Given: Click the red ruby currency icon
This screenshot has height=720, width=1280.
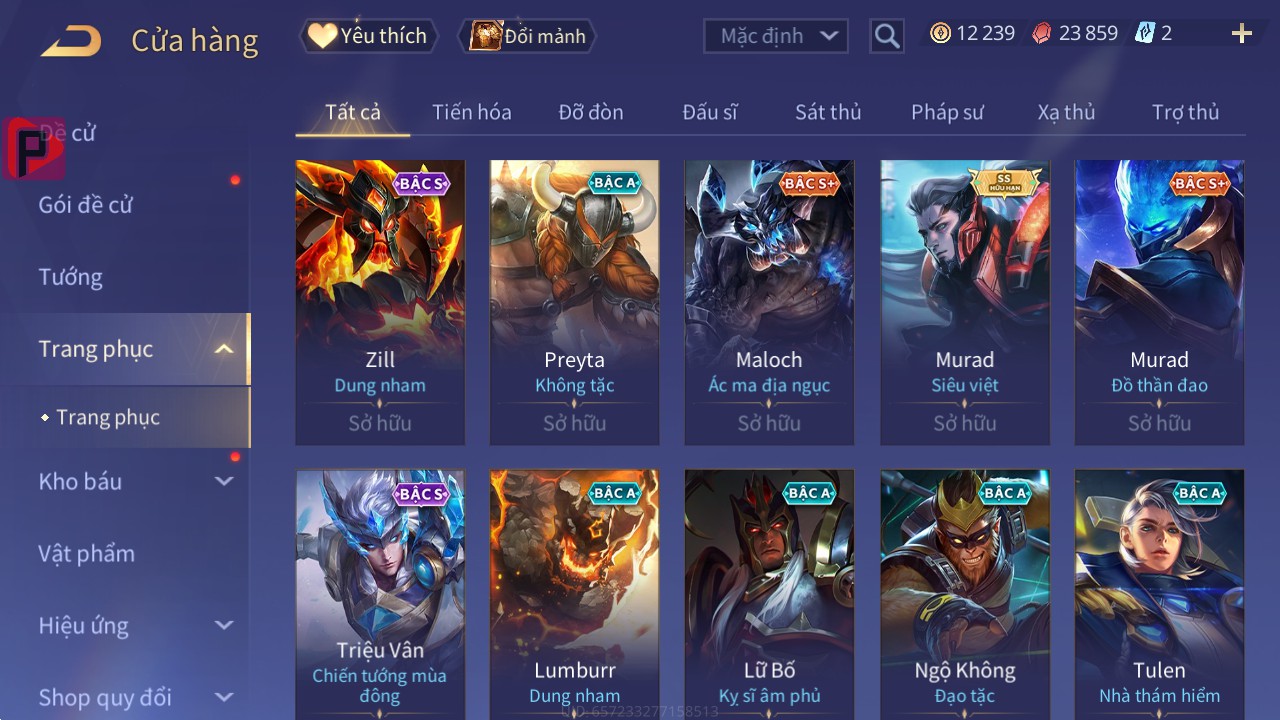Looking at the screenshot, I should tap(1042, 33).
